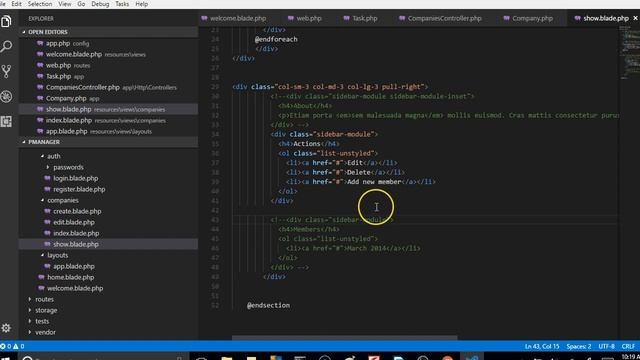This screenshot has width=640, height=360.
Task: Open the Help menu
Action: [x=141, y=4]
